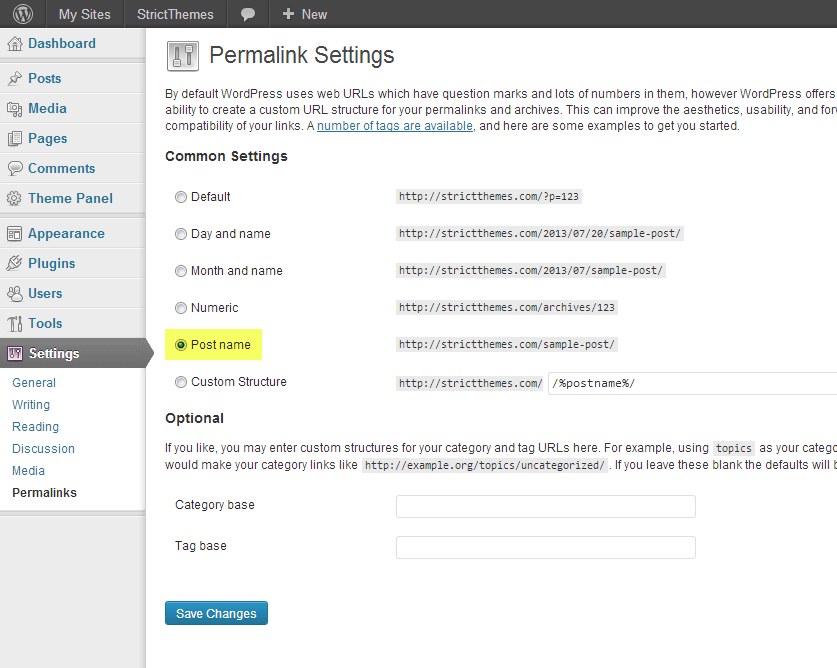Open the My Sites menu
The width and height of the screenshot is (837, 668).
click(84, 14)
